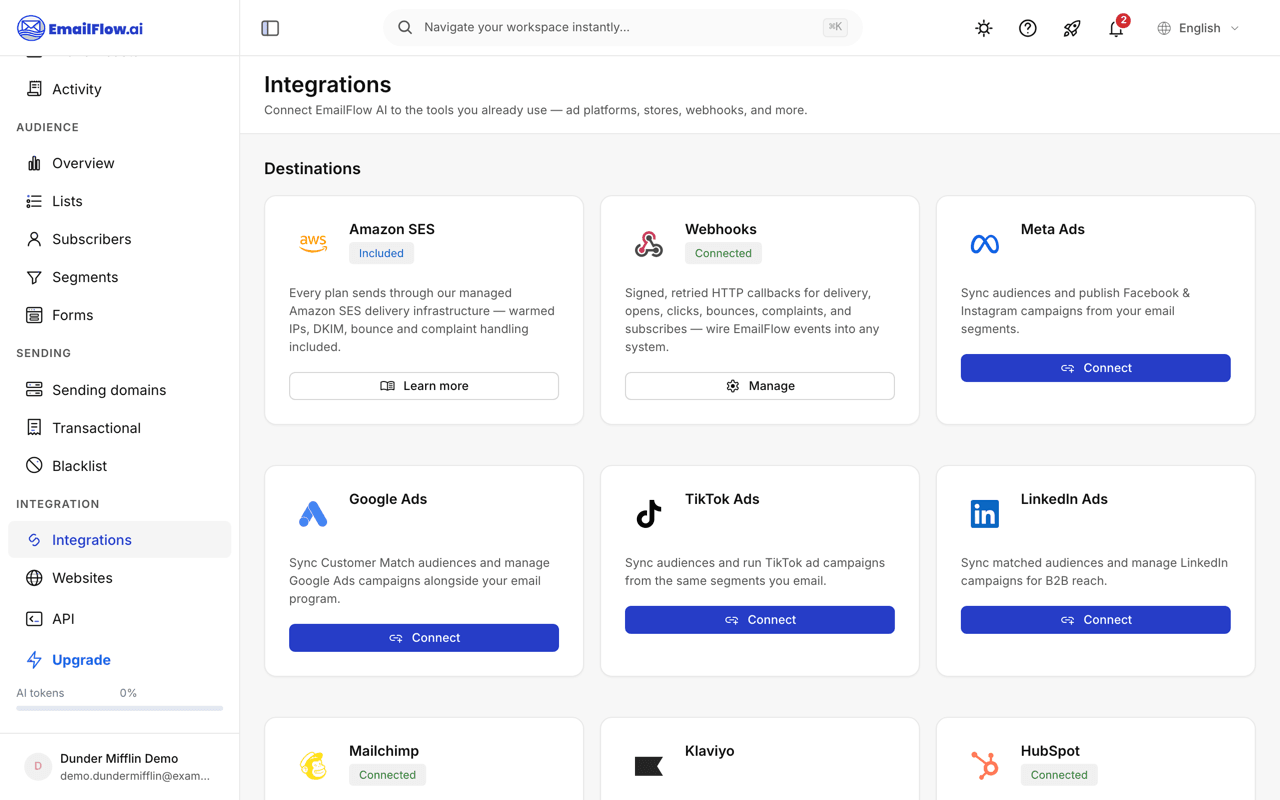Click the Blacklist ban icon

pyautogui.click(x=34, y=466)
